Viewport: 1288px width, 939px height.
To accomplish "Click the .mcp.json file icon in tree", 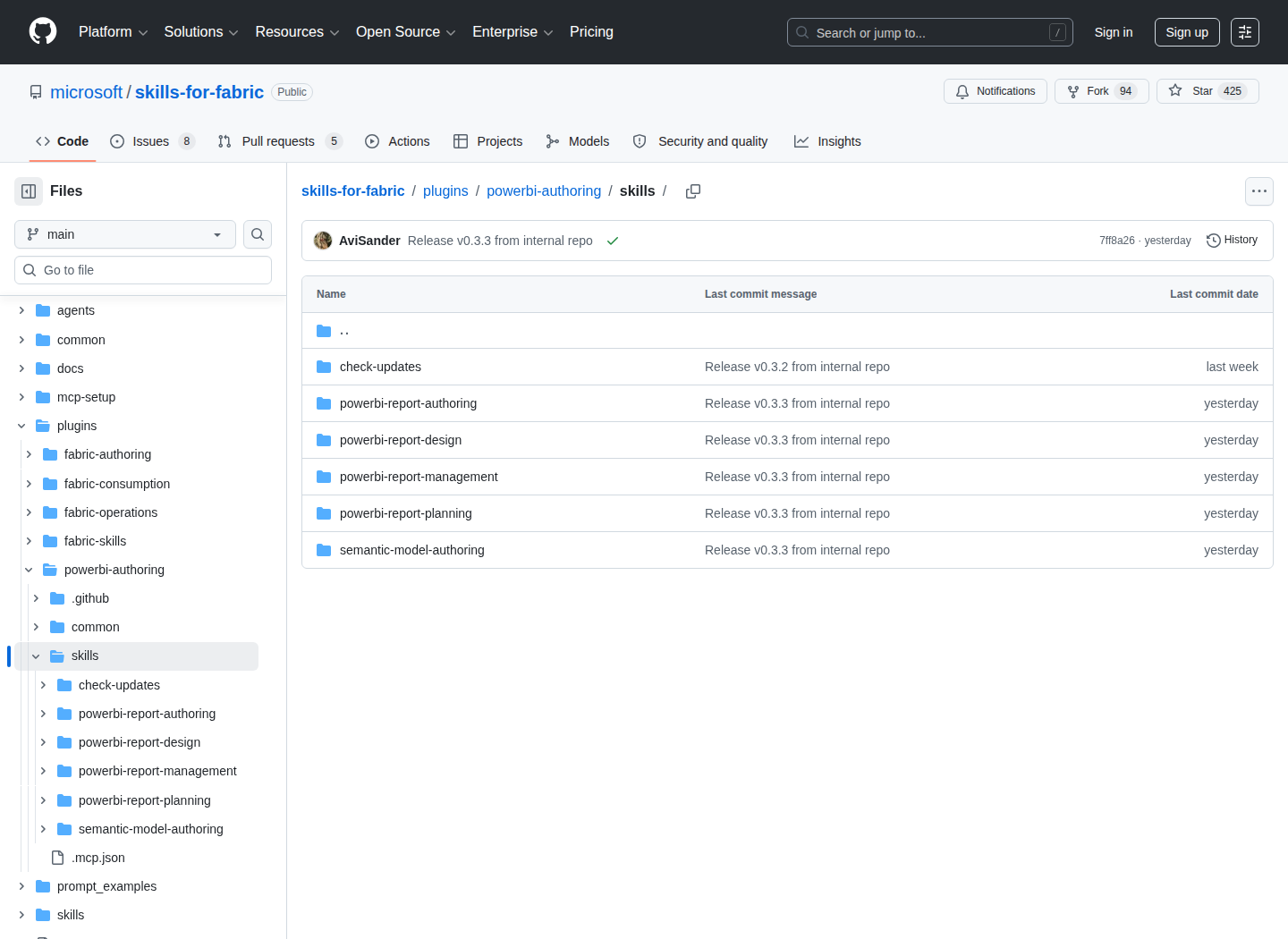I will tap(58, 858).
